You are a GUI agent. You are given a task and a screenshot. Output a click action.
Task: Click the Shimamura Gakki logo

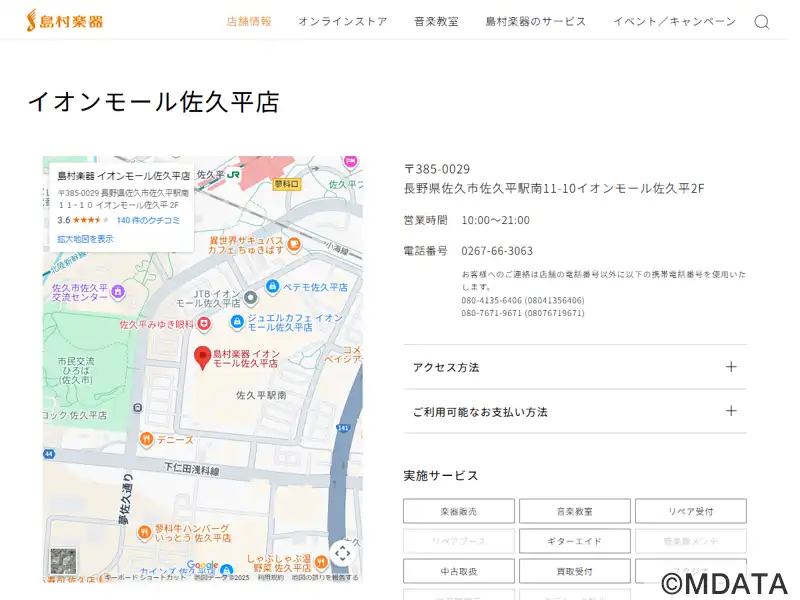click(64, 20)
